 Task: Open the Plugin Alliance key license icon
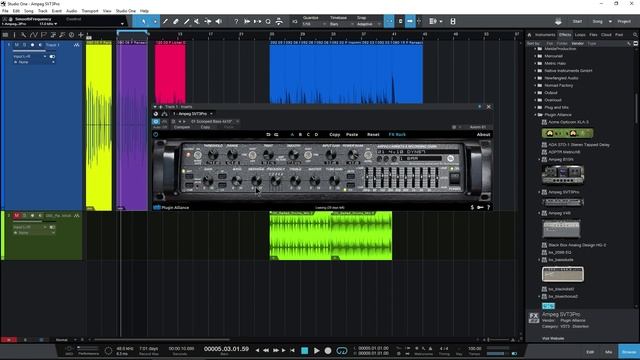coord(480,207)
